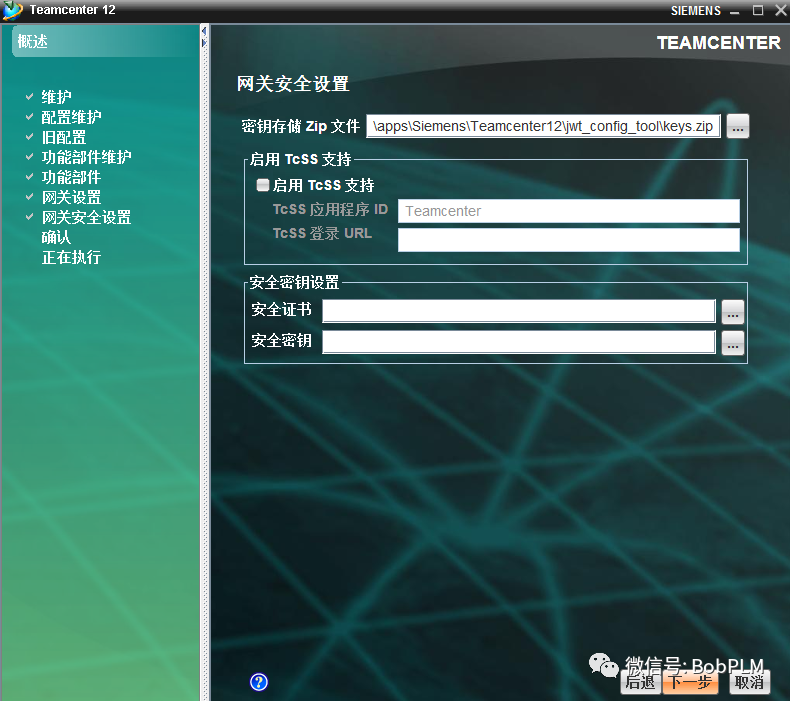The width and height of the screenshot is (790, 701).
Task: Select the 维护 step in sidebar
Action: [56, 97]
